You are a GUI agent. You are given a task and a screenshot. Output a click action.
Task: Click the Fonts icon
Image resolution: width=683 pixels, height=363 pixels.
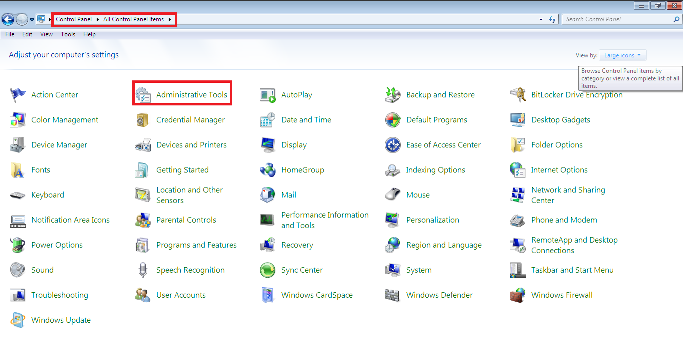point(17,170)
